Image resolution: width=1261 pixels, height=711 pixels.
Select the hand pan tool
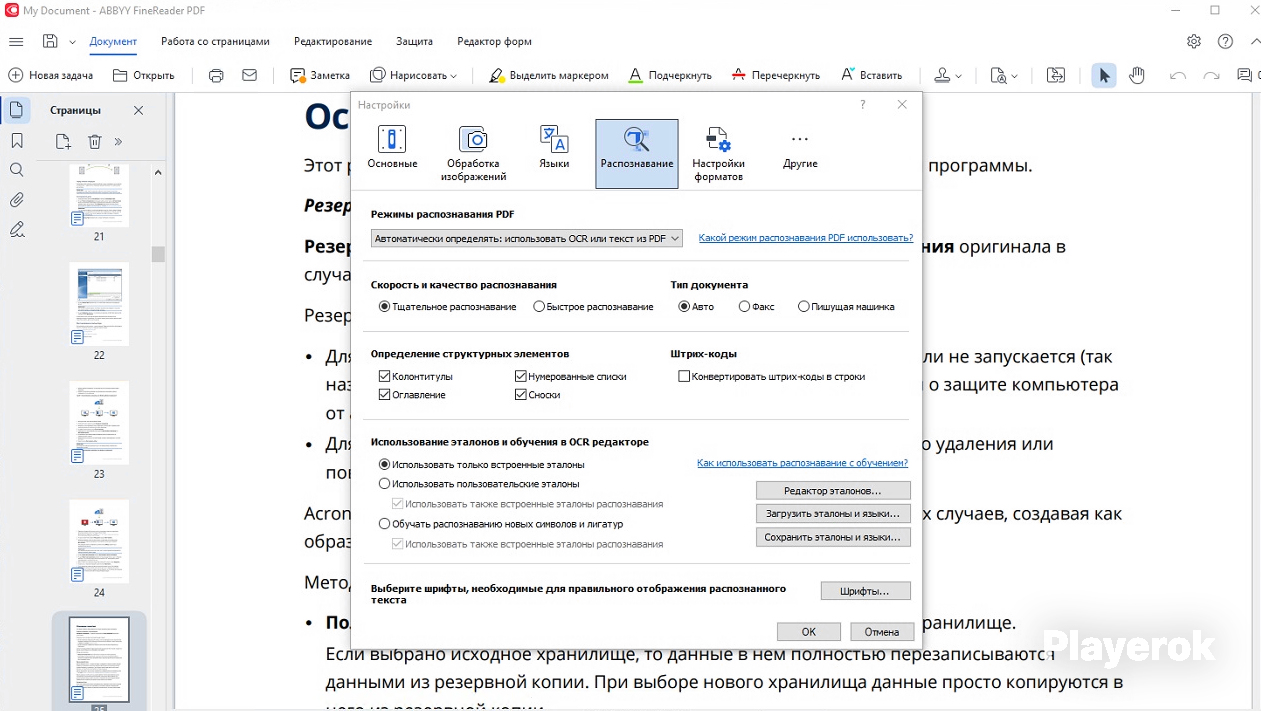tap(1137, 75)
